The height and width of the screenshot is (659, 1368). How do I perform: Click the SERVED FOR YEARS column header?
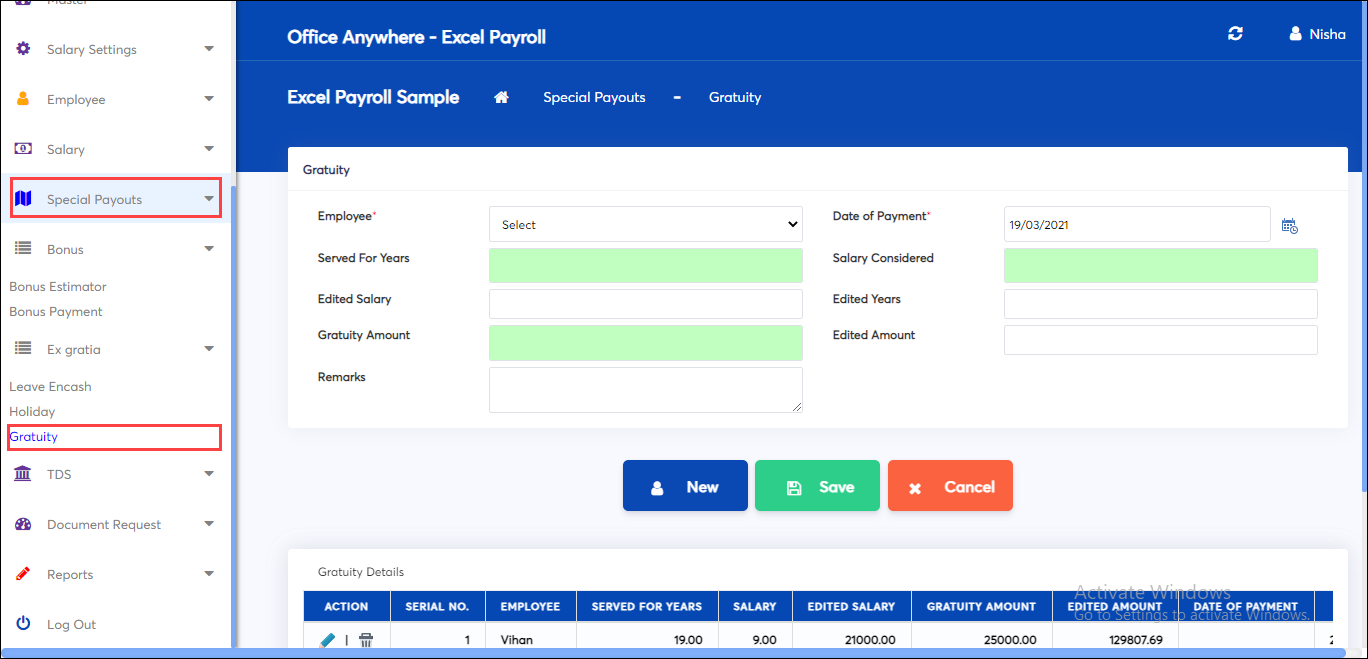click(x=647, y=606)
